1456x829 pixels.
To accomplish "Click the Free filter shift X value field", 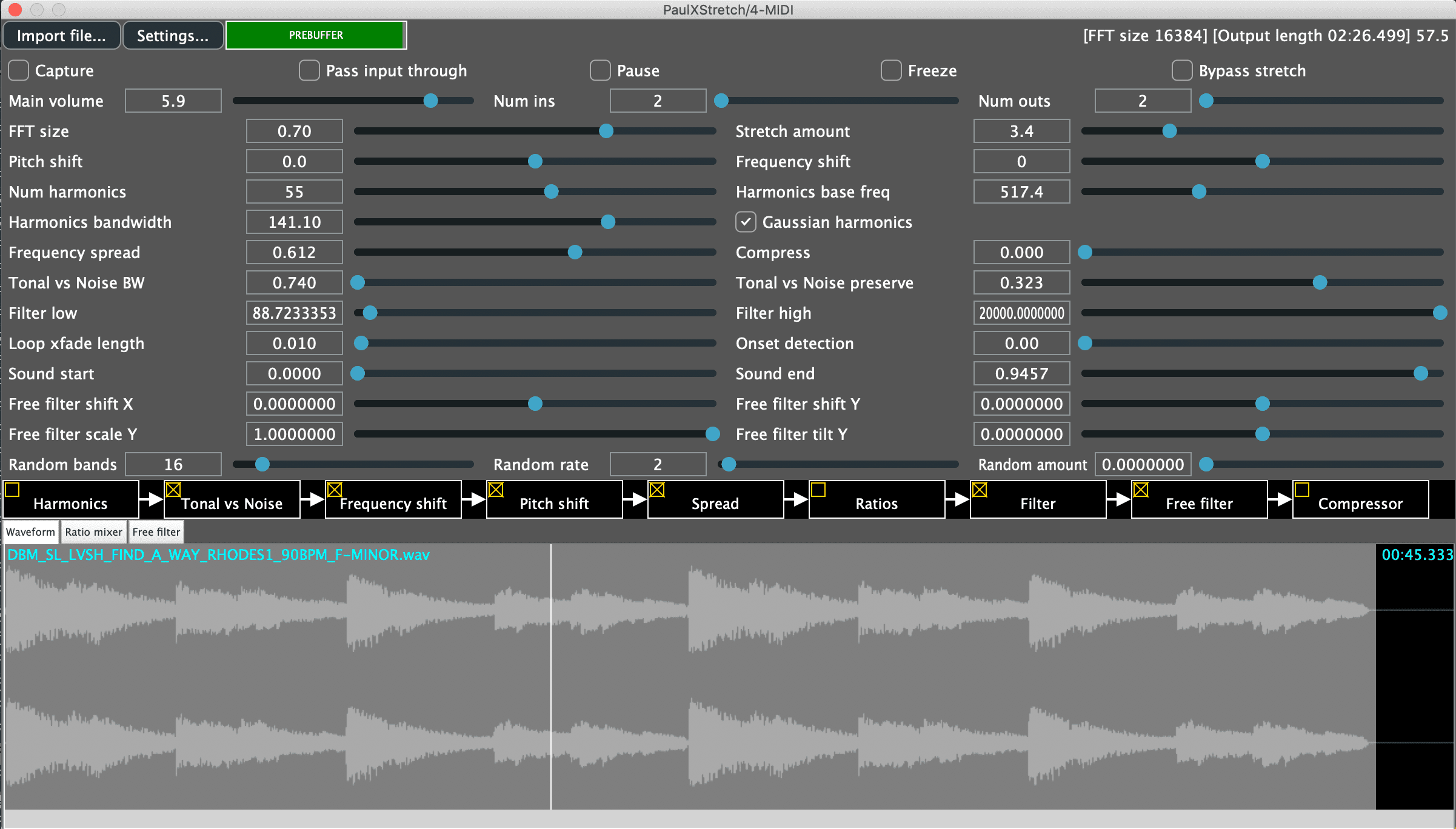I will click(x=295, y=404).
